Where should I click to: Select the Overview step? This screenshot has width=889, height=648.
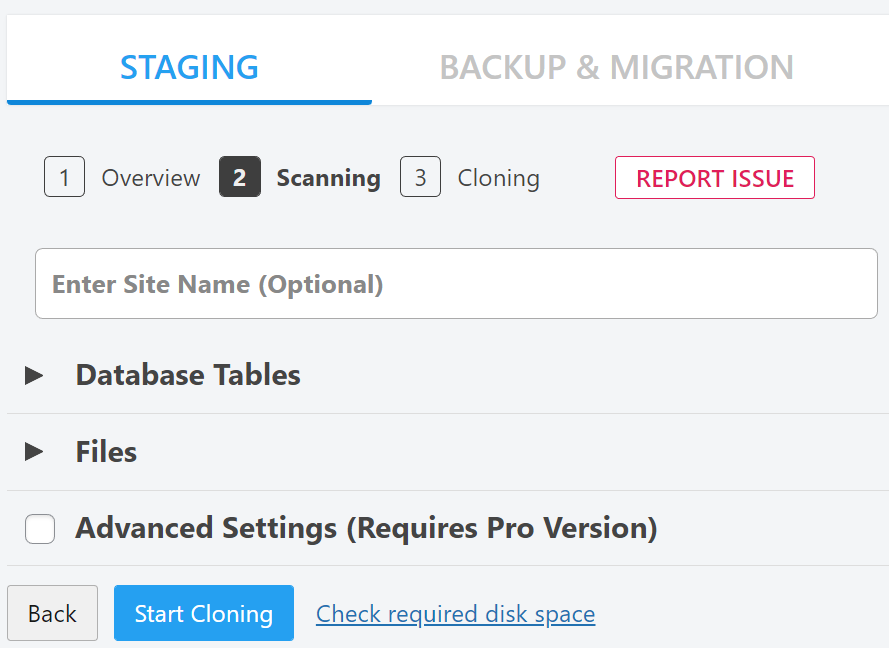tap(150, 177)
